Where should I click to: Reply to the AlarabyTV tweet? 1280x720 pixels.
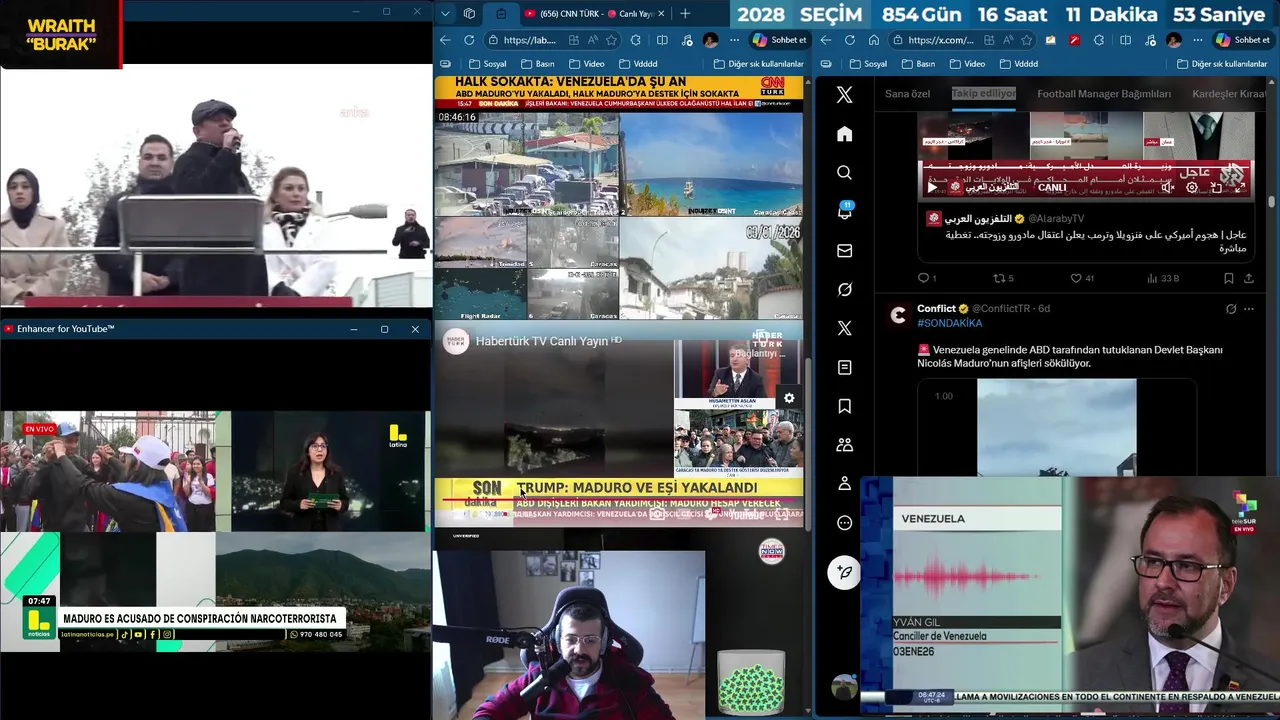click(x=926, y=278)
